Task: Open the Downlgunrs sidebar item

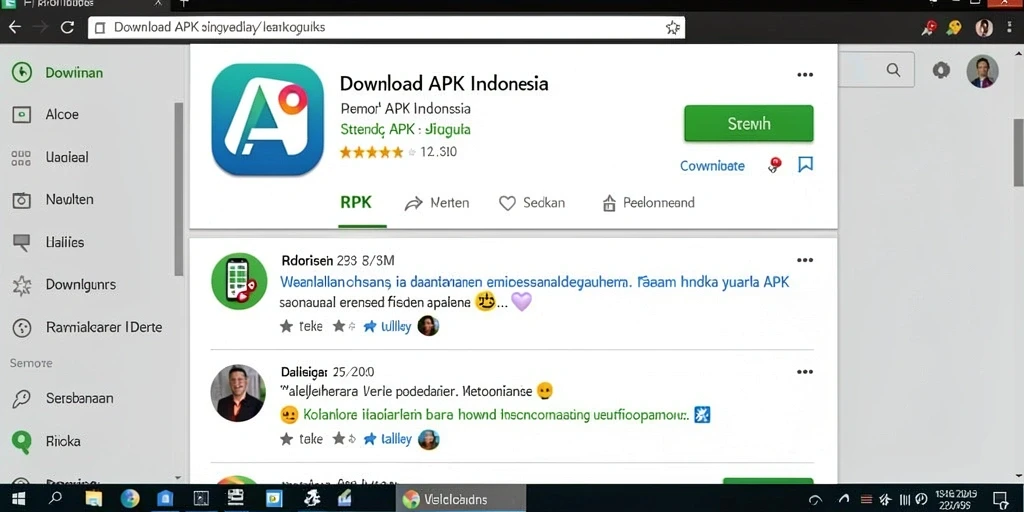Action: 80,285
